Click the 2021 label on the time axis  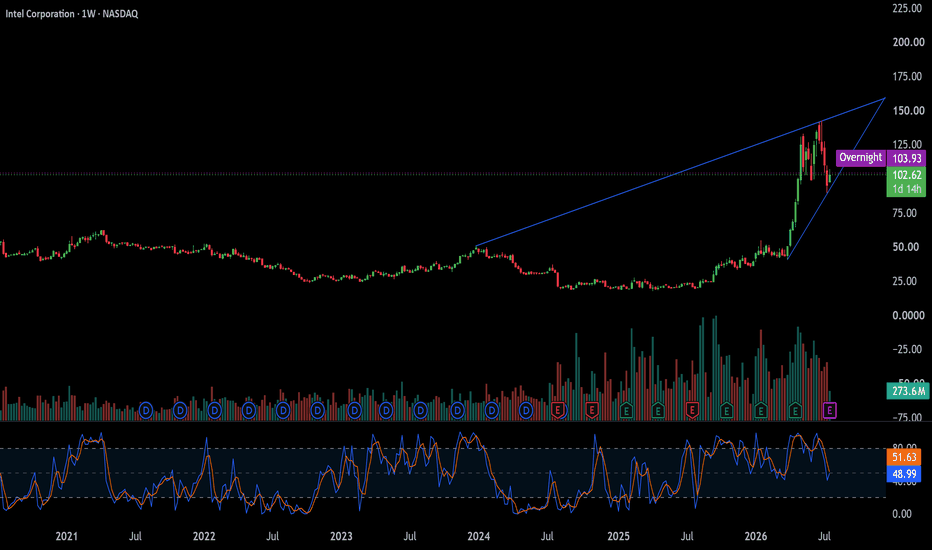[x=67, y=536]
